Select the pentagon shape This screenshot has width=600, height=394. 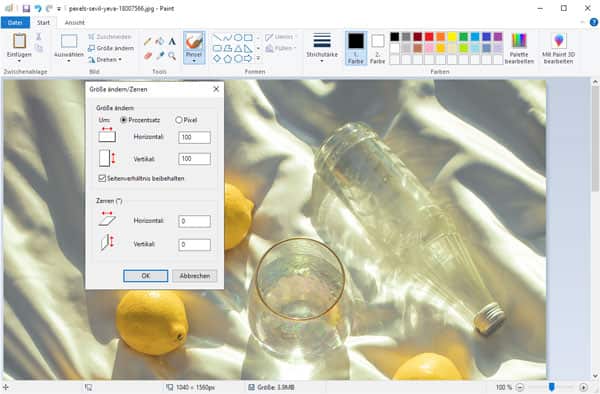pos(227,59)
